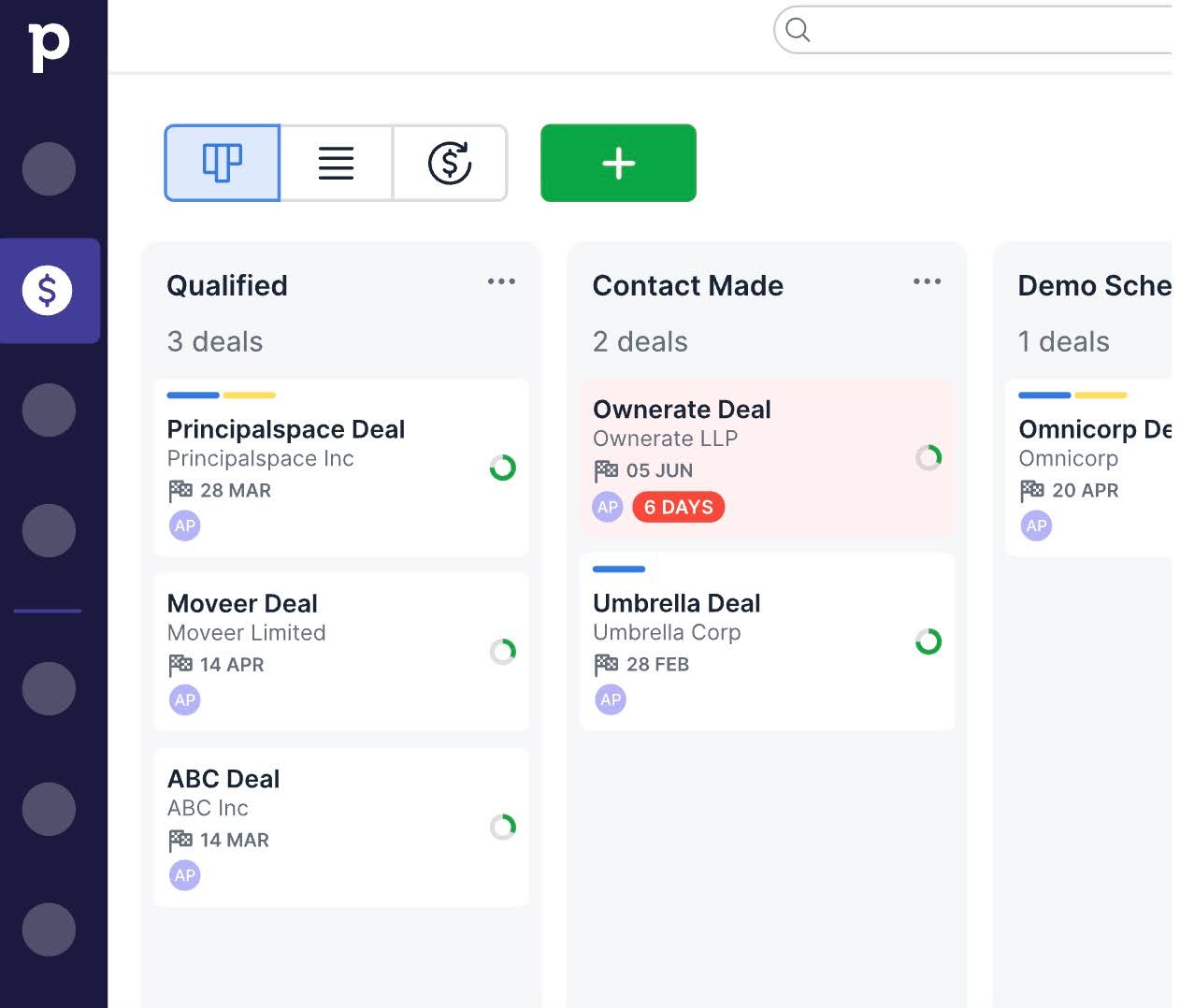
Task: Click the top sidebar circle icon
Action: coord(49,168)
